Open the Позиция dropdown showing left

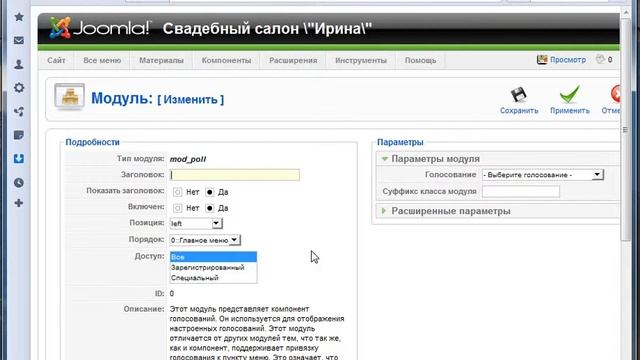click(x=196, y=223)
